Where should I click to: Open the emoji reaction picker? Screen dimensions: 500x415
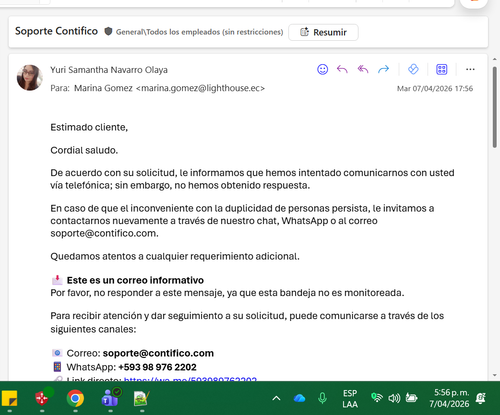point(322,69)
